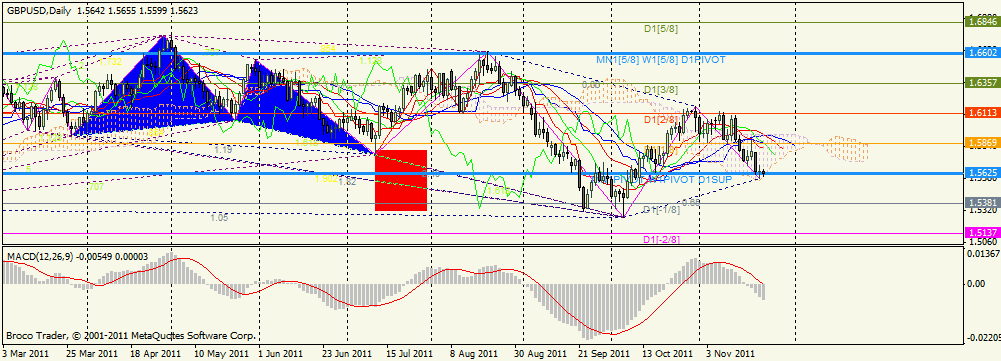Image resolution: width=1001 pixels, height=361 pixels.
Task: Click the 1.6357 D1[3/8] price tag
Action: [x=982, y=83]
